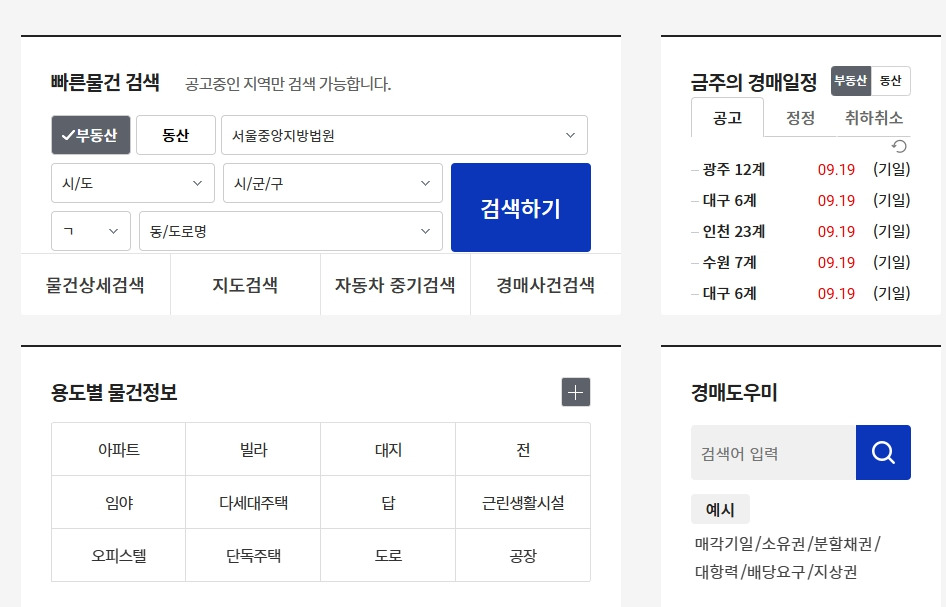
Task: Open 지도검색
Action: (245, 285)
